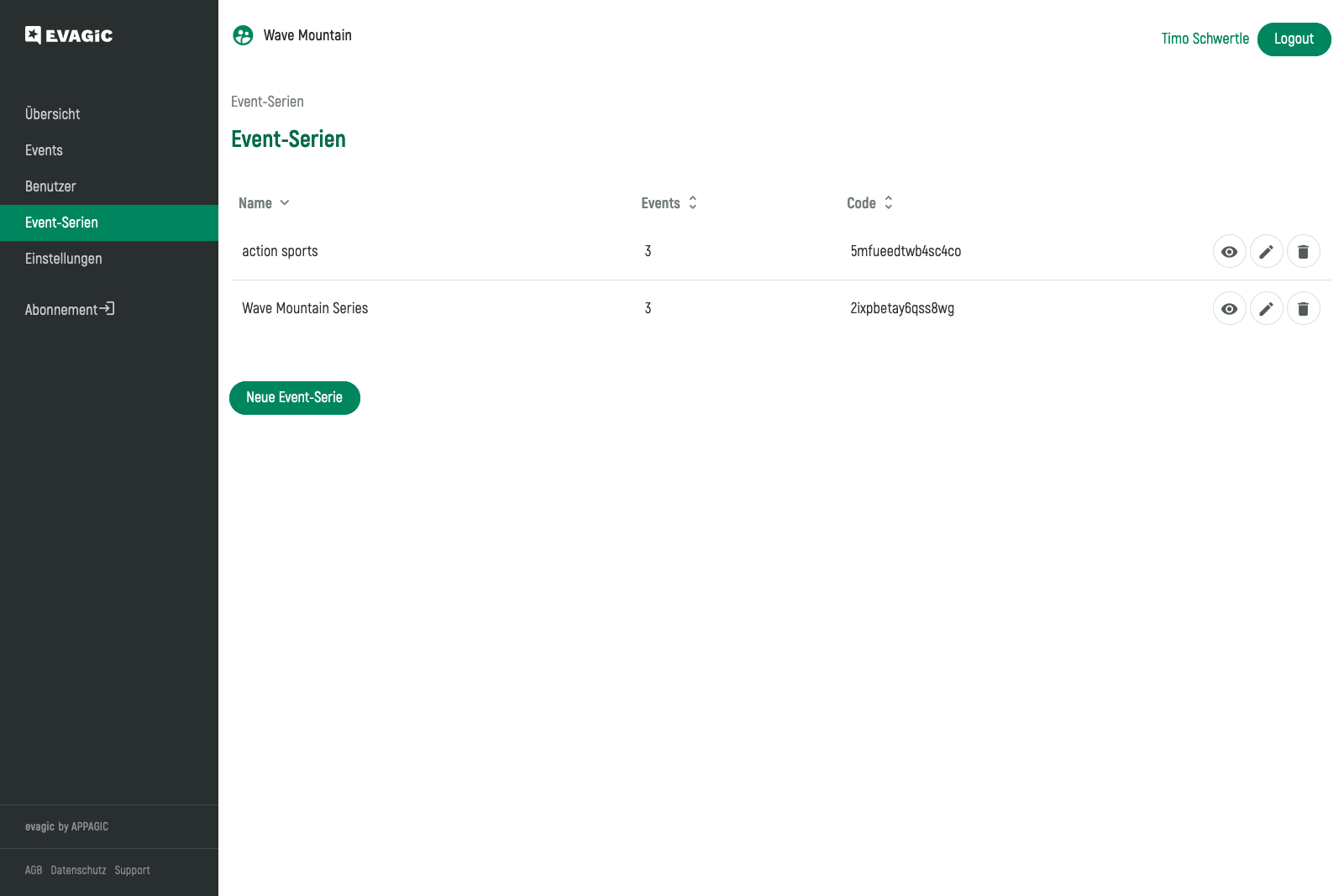Delete the action sports series
This screenshot has width=1344, height=896.
click(1303, 252)
